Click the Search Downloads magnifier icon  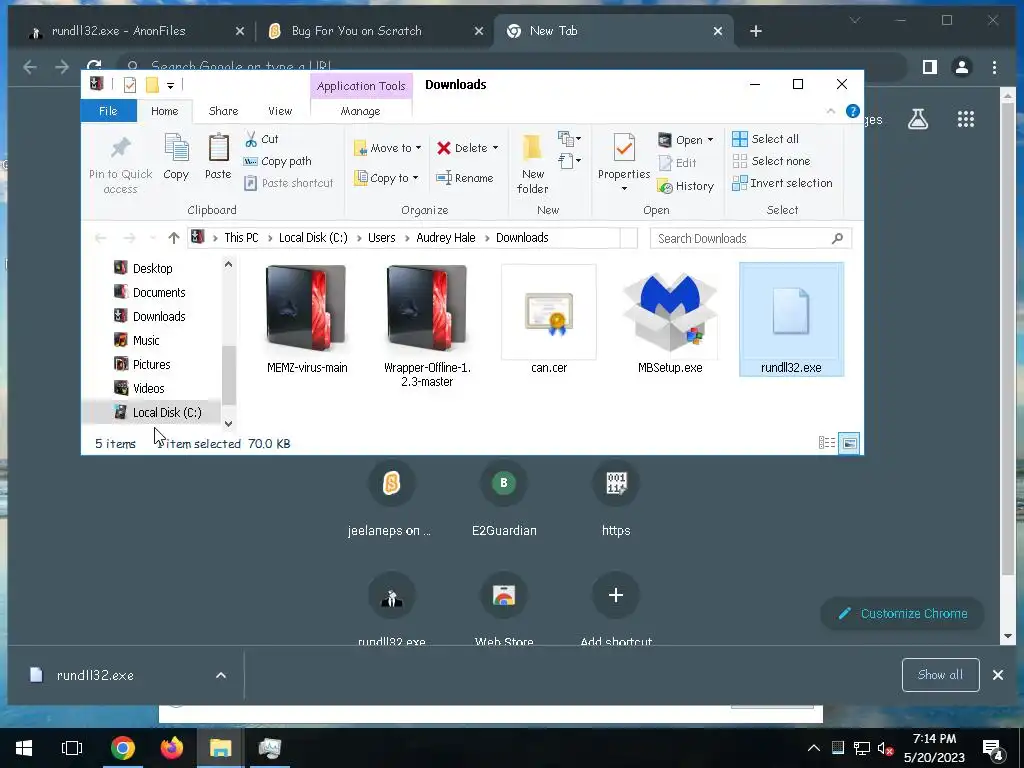[837, 238]
